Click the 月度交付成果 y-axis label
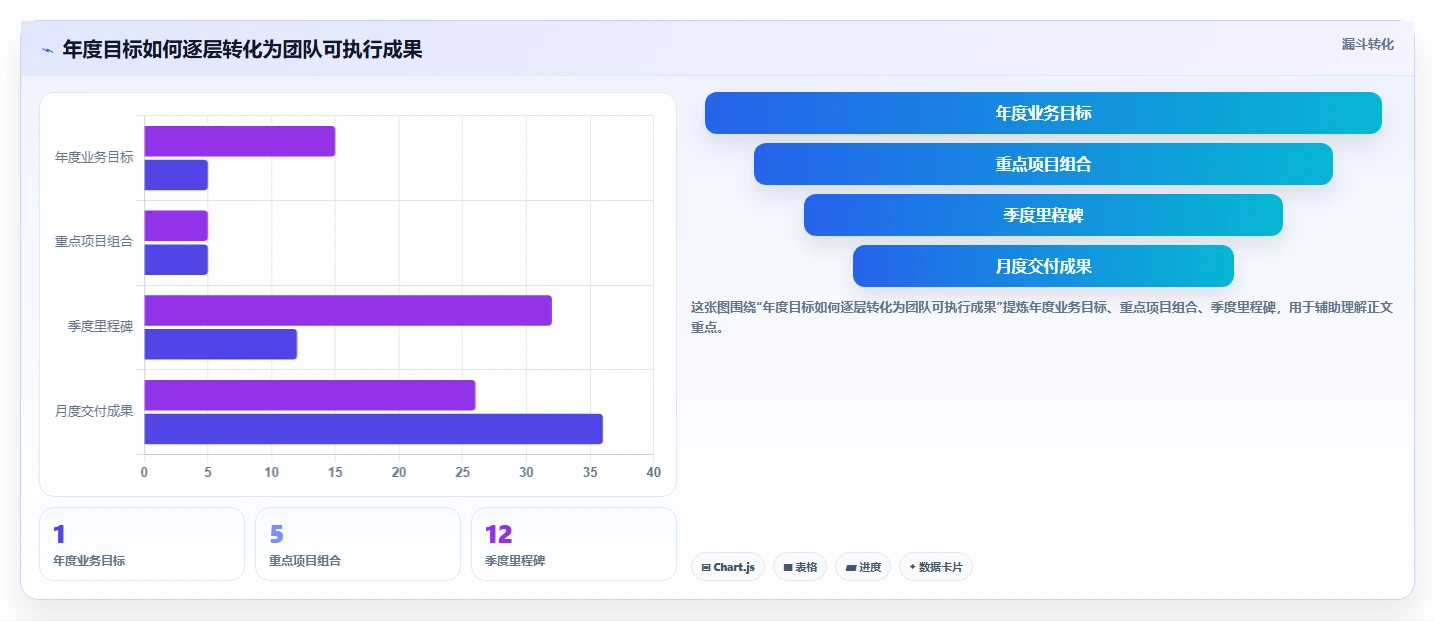 [x=94, y=411]
